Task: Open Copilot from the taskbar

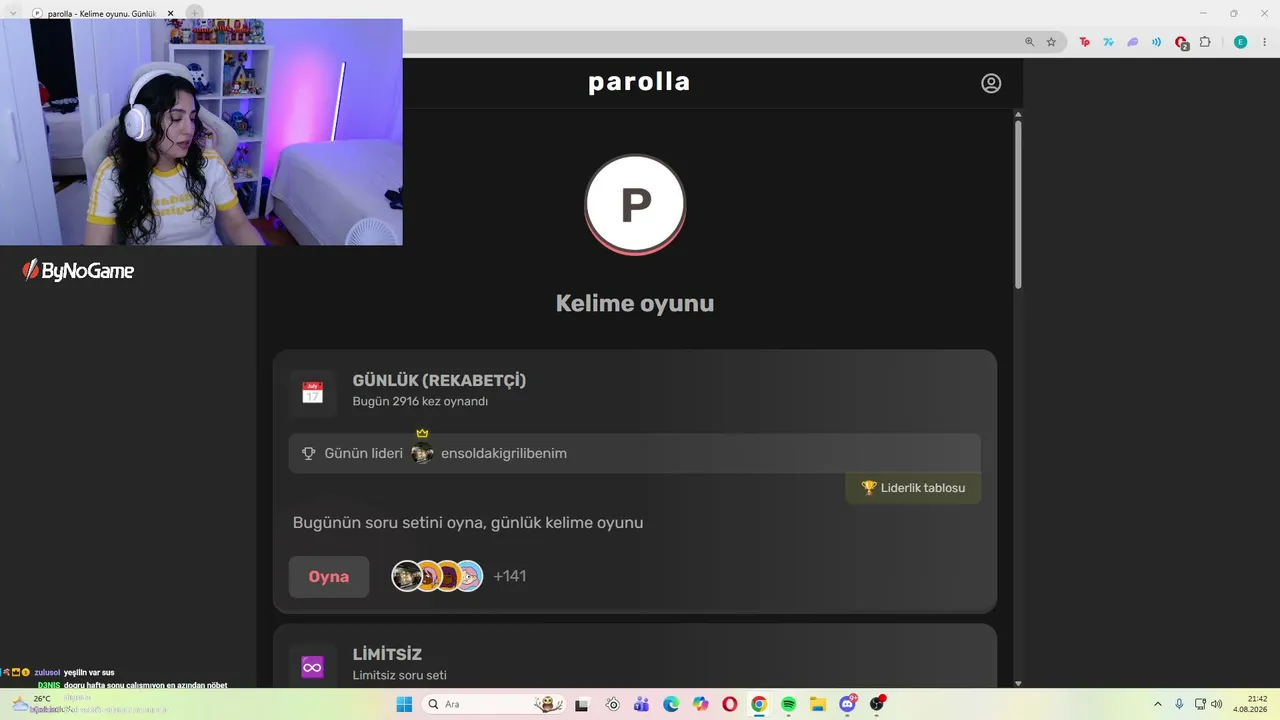Action: pyautogui.click(x=700, y=704)
